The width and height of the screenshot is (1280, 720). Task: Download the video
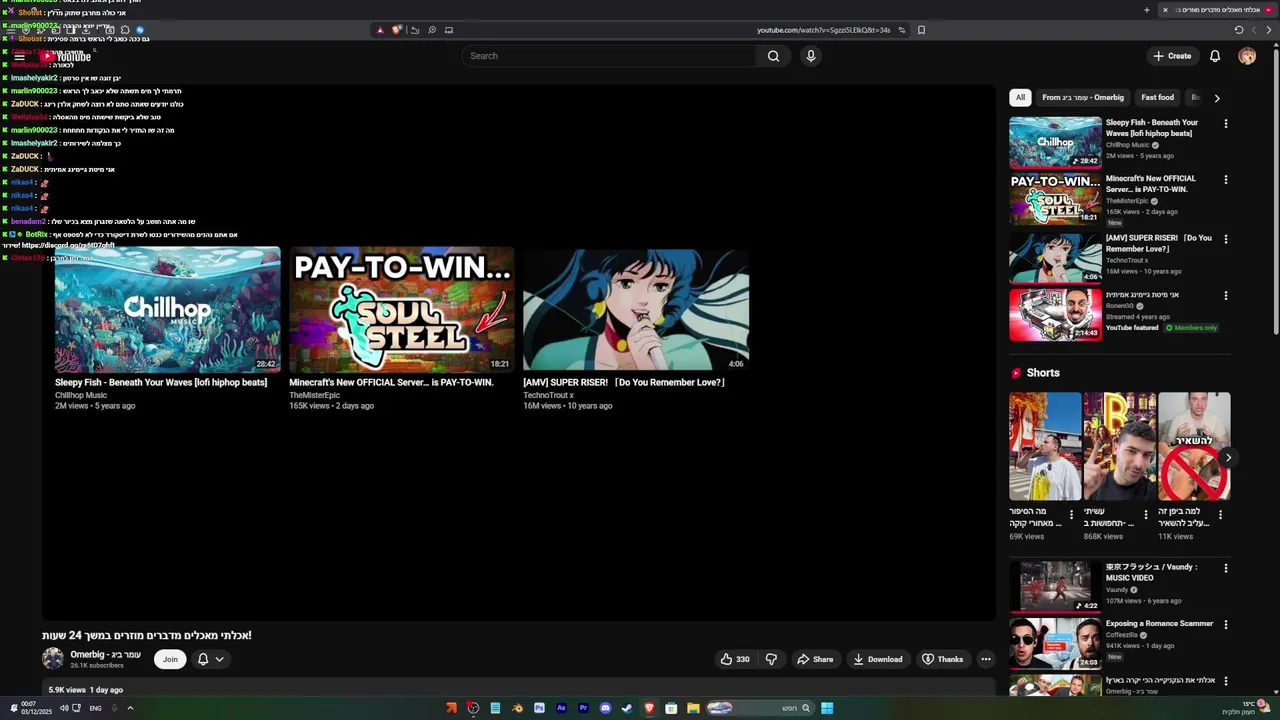click(878, 659)
